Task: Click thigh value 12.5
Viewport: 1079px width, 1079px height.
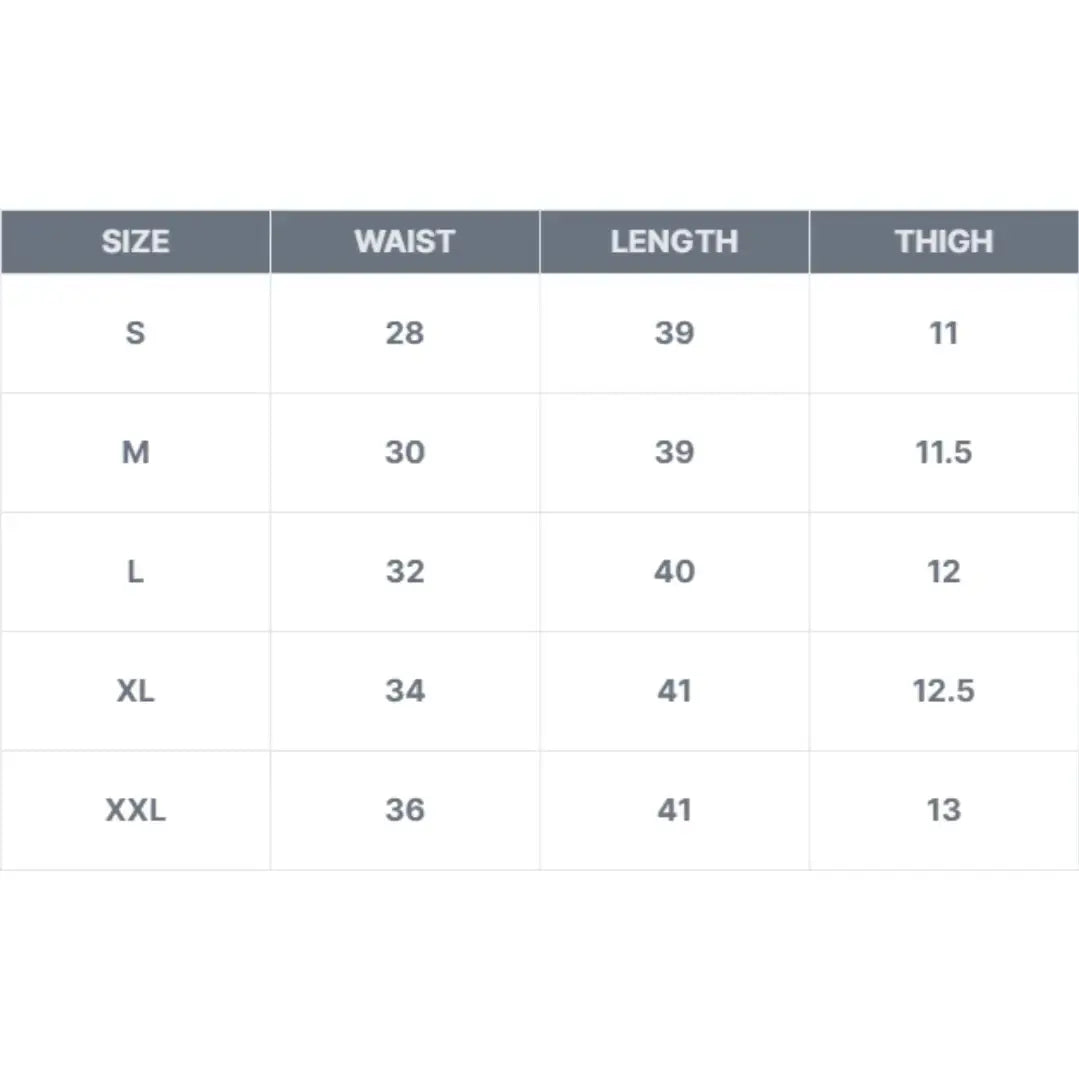Action: coord(943,691)
